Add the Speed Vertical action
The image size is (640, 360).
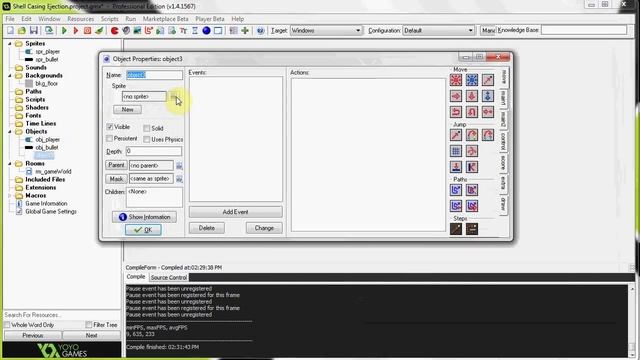click(x=472, y=96)
